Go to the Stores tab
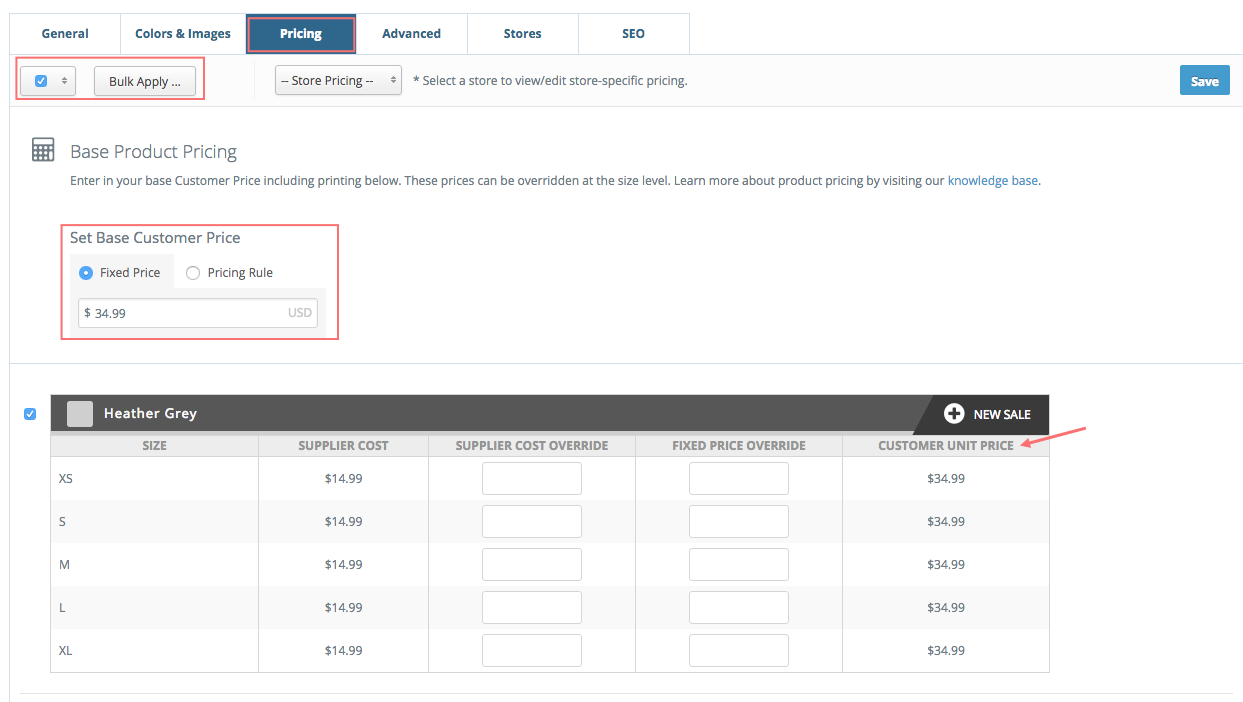The height and width of the screenshot is (702, 1243). point(522,34)
